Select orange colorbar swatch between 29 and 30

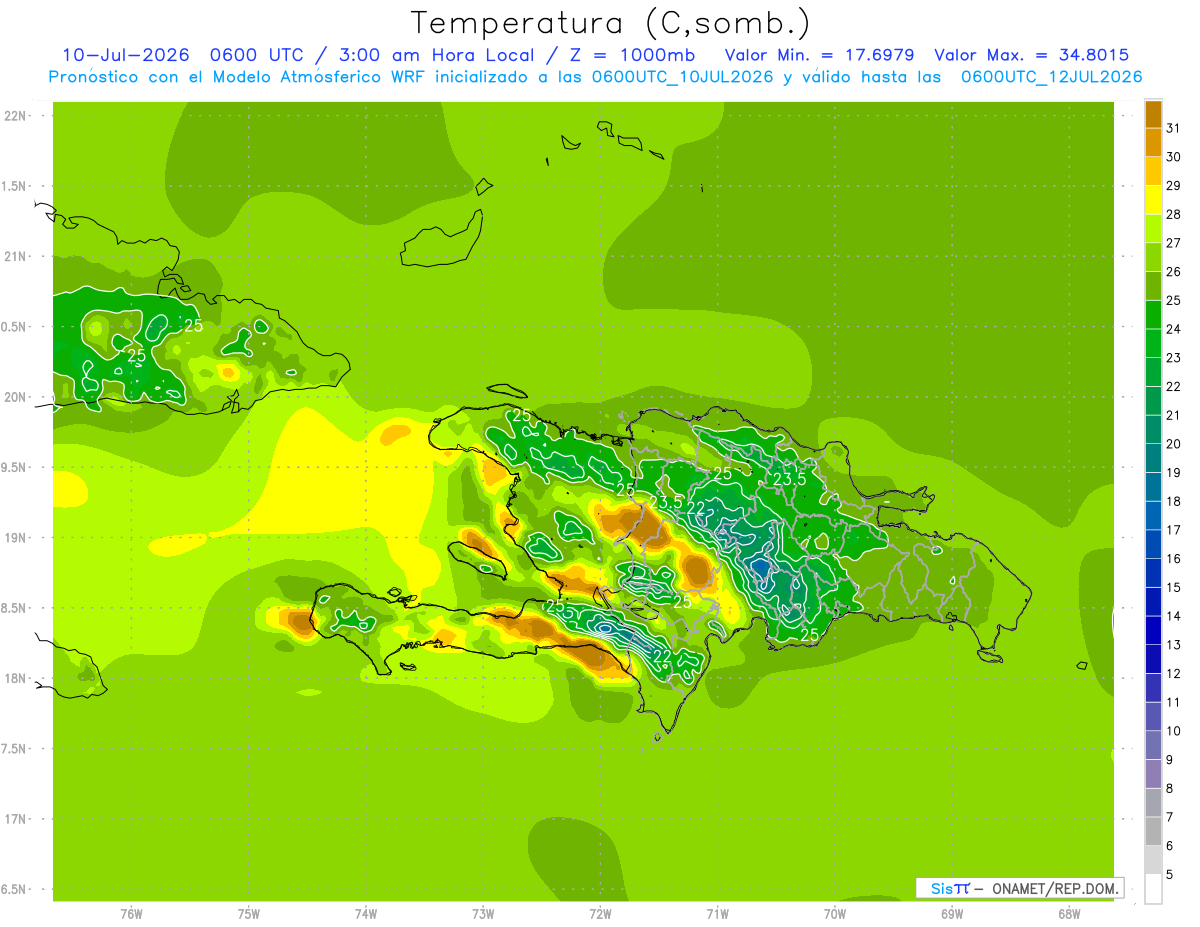tap(1153, 171)
